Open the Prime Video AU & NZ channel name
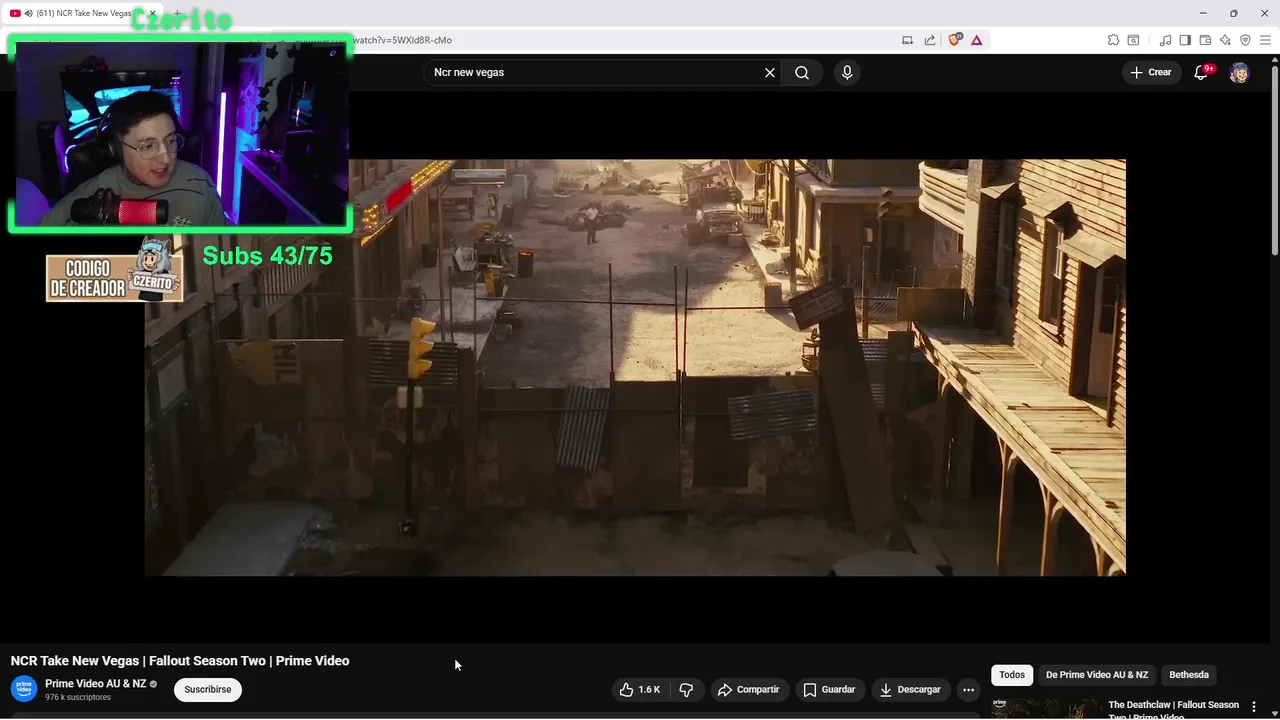 [95, 684]
